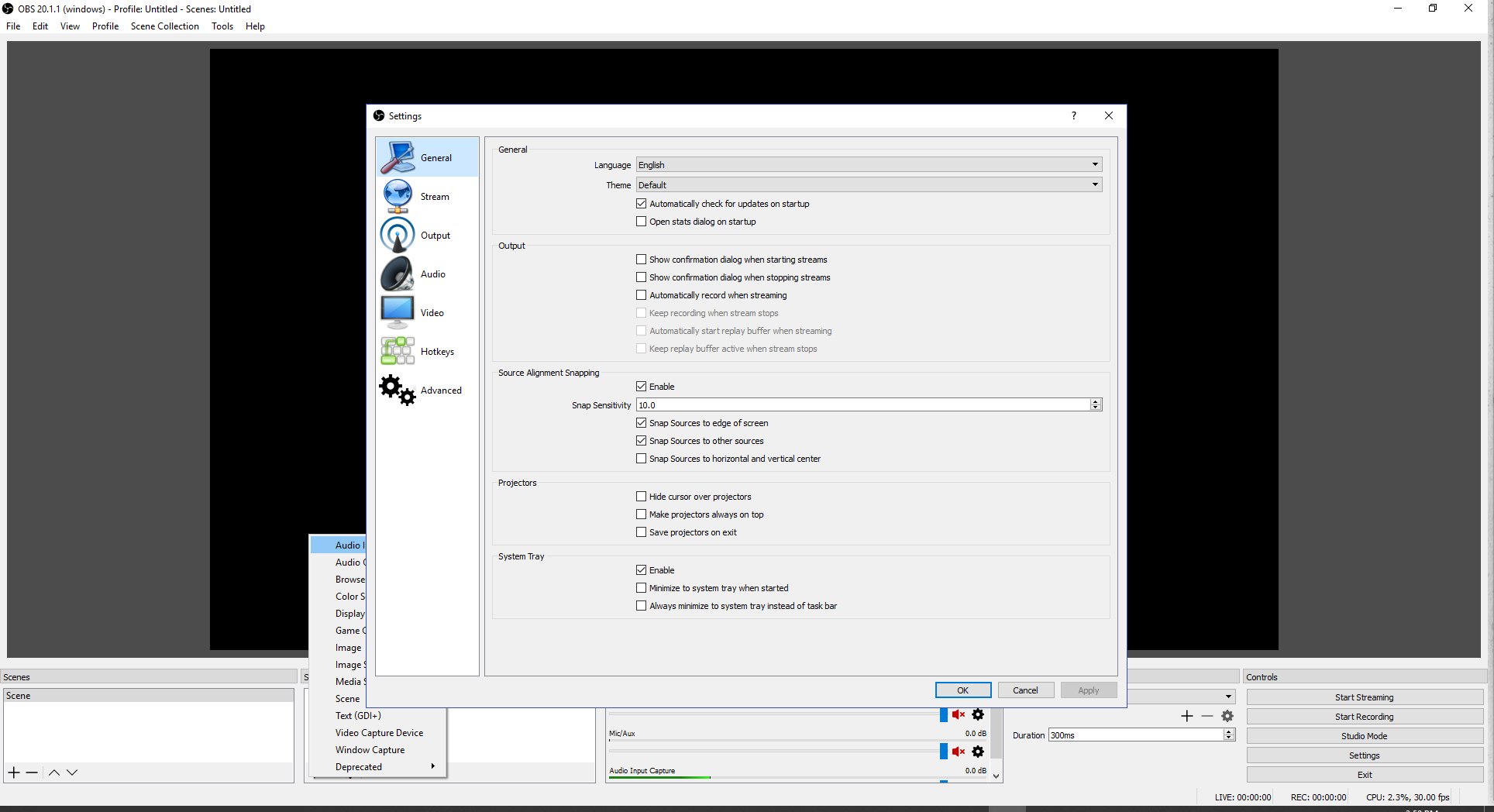1494x812 pixels.
Task: Adjust the Duration stepper arrows
Action: 1229,735
